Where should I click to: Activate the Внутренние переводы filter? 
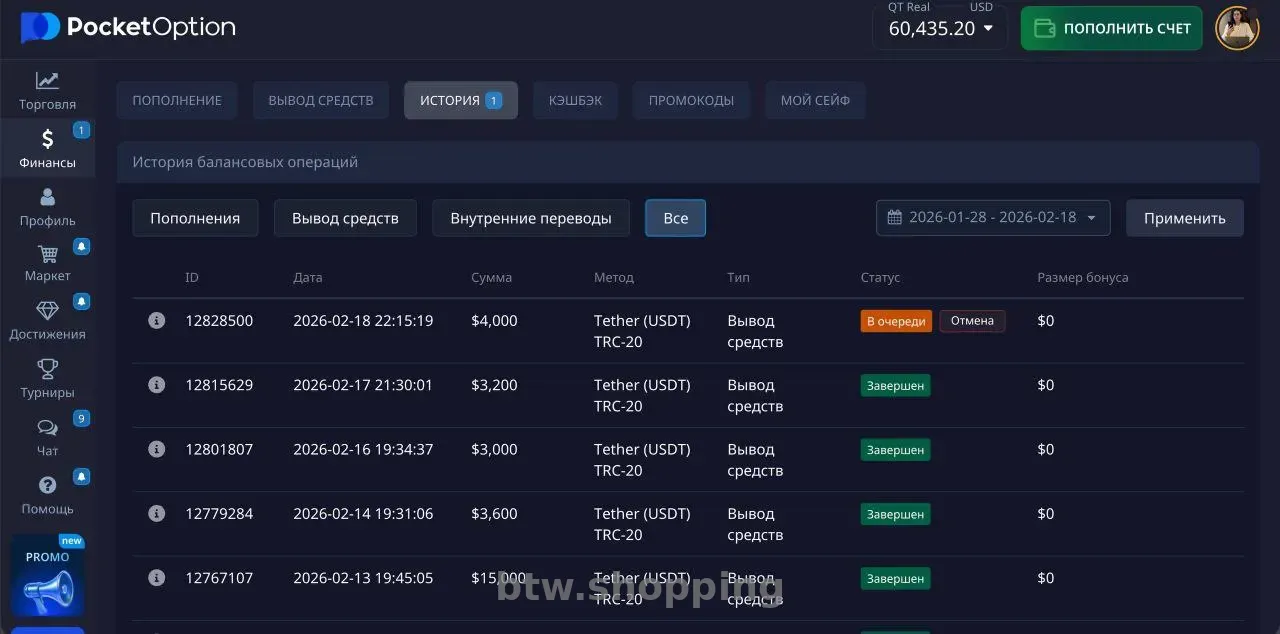pyautogui.click(x=530, y=217)
